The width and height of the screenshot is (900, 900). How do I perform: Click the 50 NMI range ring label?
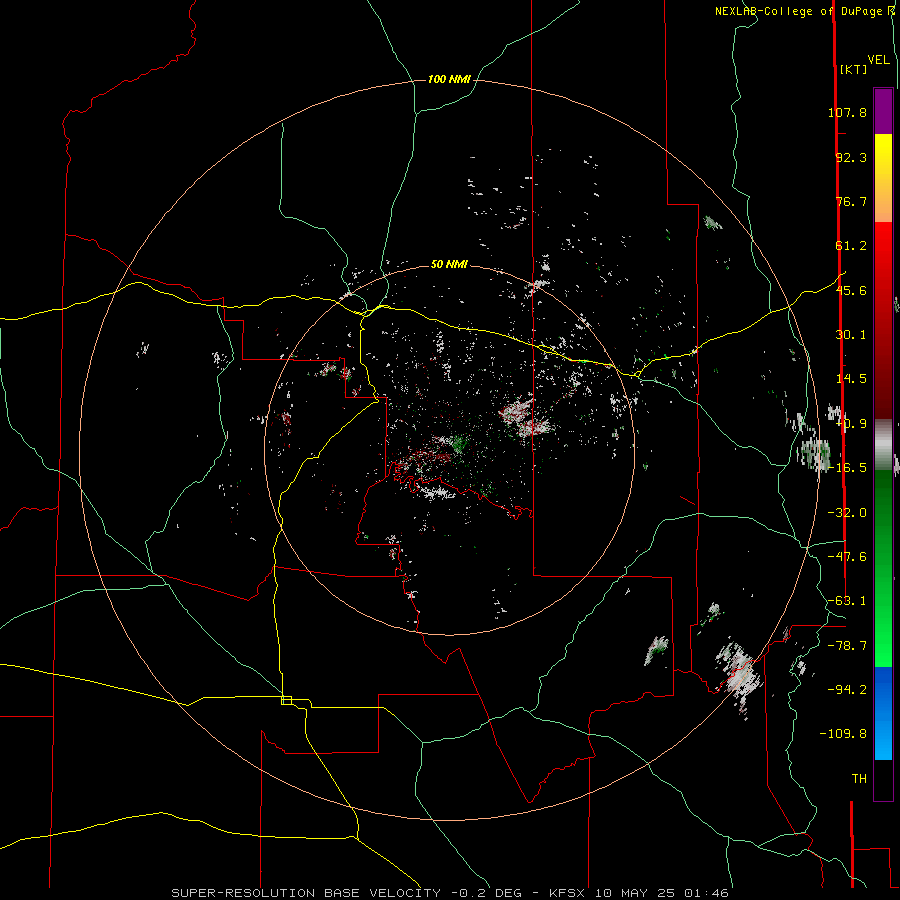[x=449, y=264]
